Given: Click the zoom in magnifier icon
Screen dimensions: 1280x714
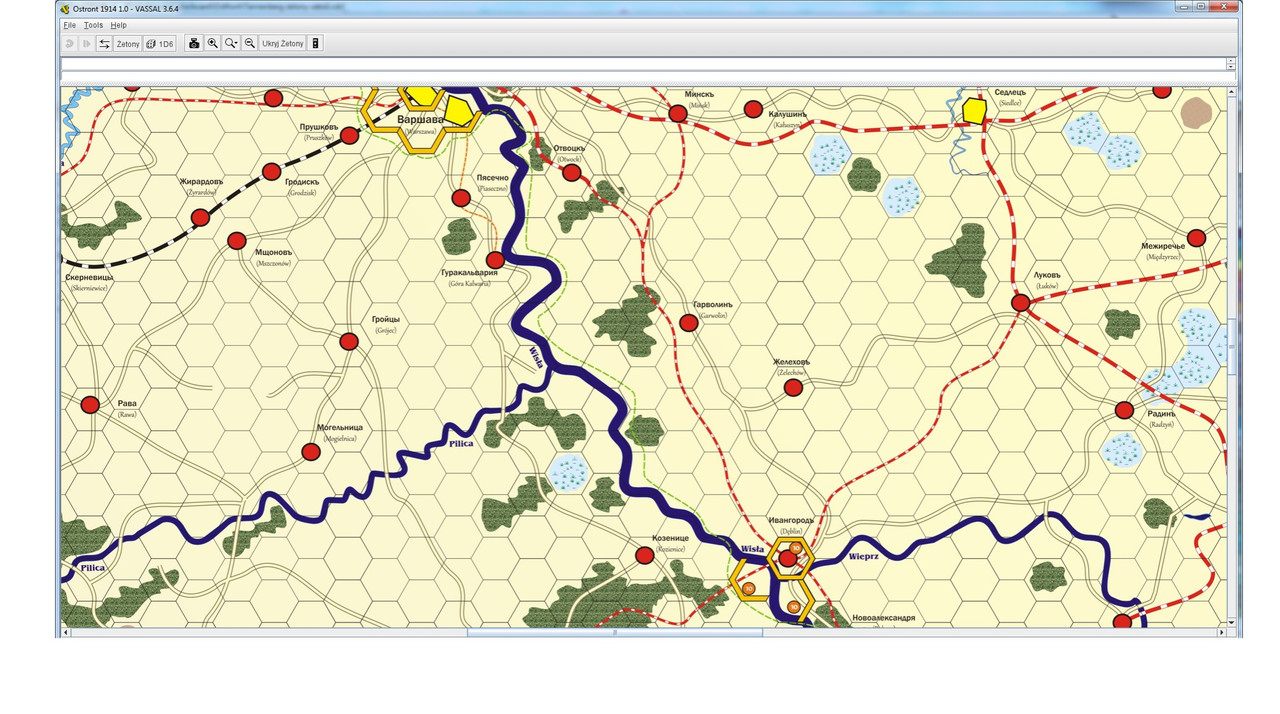Looking at the screenshot, I should tap(213, 44).
